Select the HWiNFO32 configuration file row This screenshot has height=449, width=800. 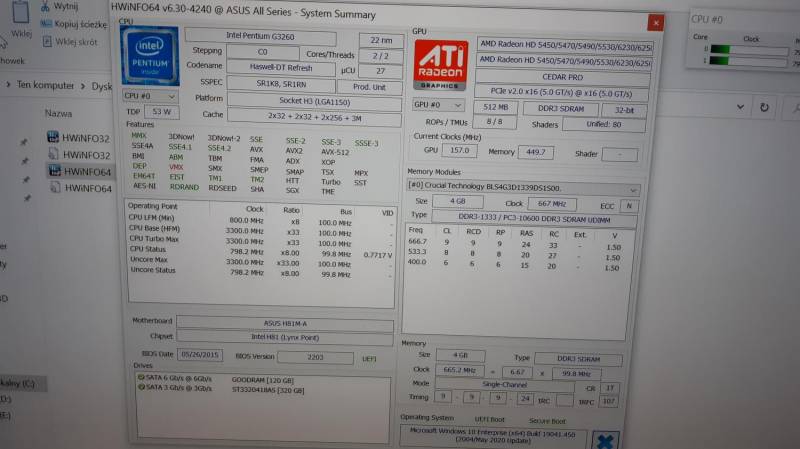[80, 155]
